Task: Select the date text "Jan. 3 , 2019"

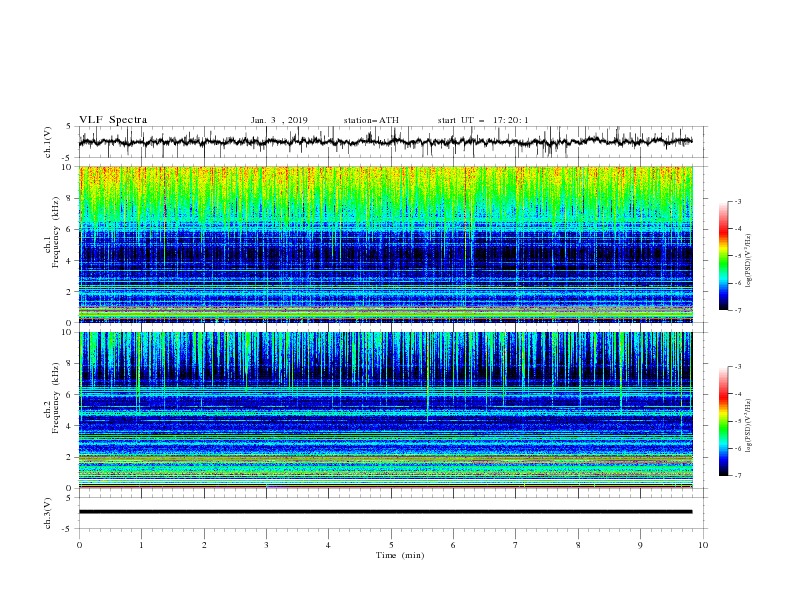Action: (279, 120)
